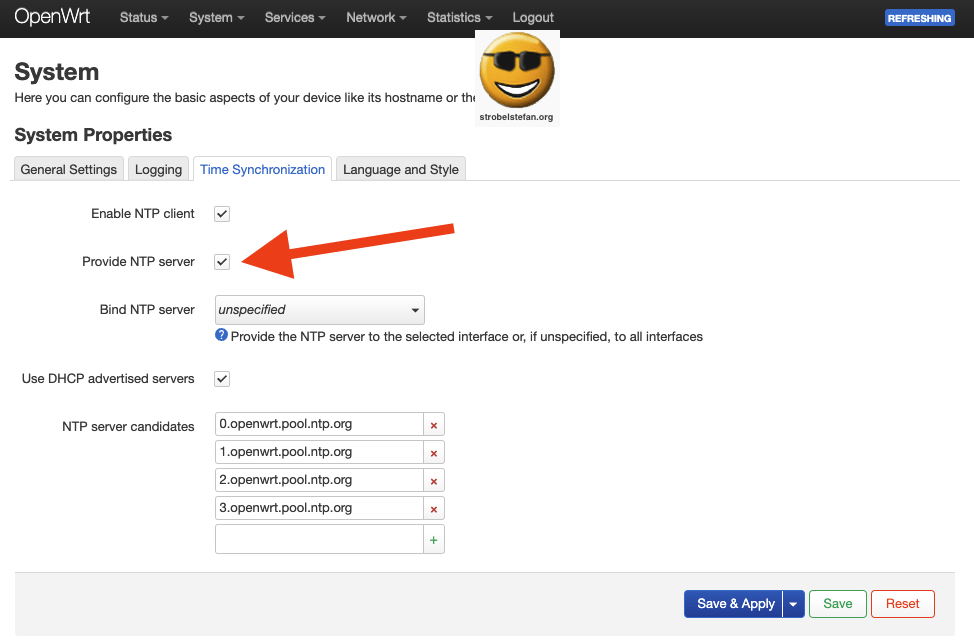The width and height of the screenshot is (974, 640).
Task: Click the REFRESHING status badge
Action: click(x=919, y=18)
